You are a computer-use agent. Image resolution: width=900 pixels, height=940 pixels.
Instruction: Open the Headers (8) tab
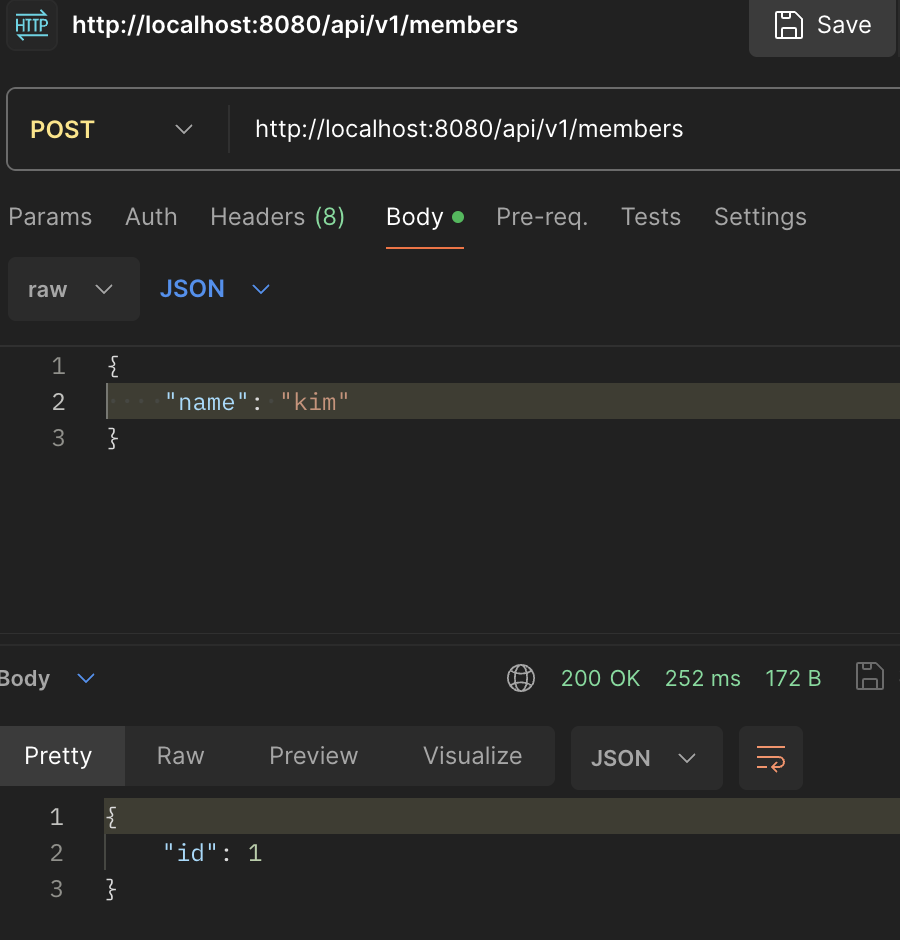(278, 217)
